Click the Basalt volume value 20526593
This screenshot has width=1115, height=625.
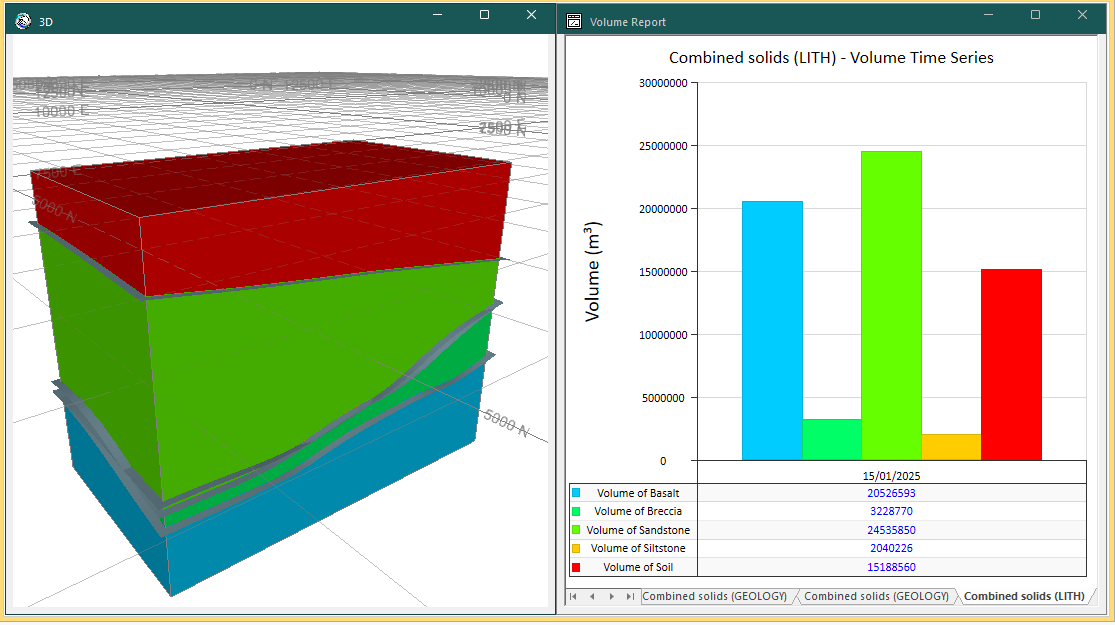click(x=891, y=493)
